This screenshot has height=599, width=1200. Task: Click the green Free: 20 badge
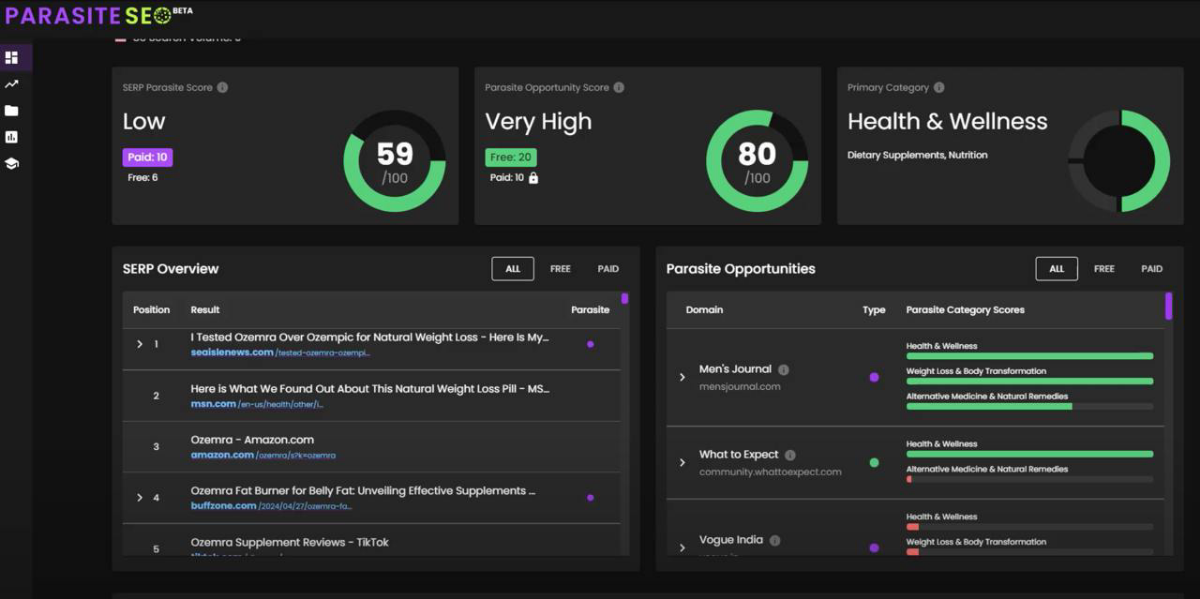(x=511, y=157)
